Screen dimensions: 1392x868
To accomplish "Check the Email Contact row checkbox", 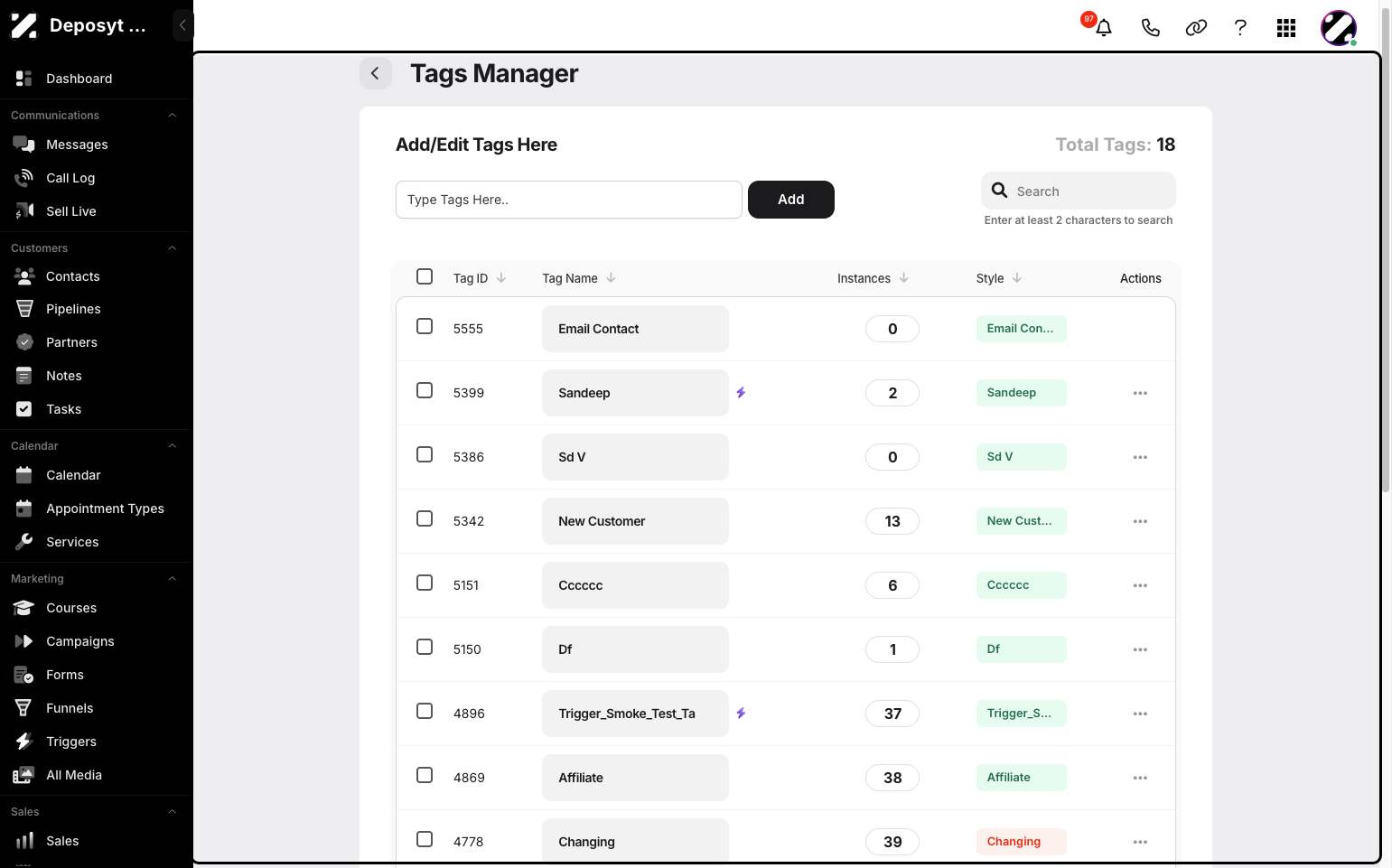I will point(425,326).
